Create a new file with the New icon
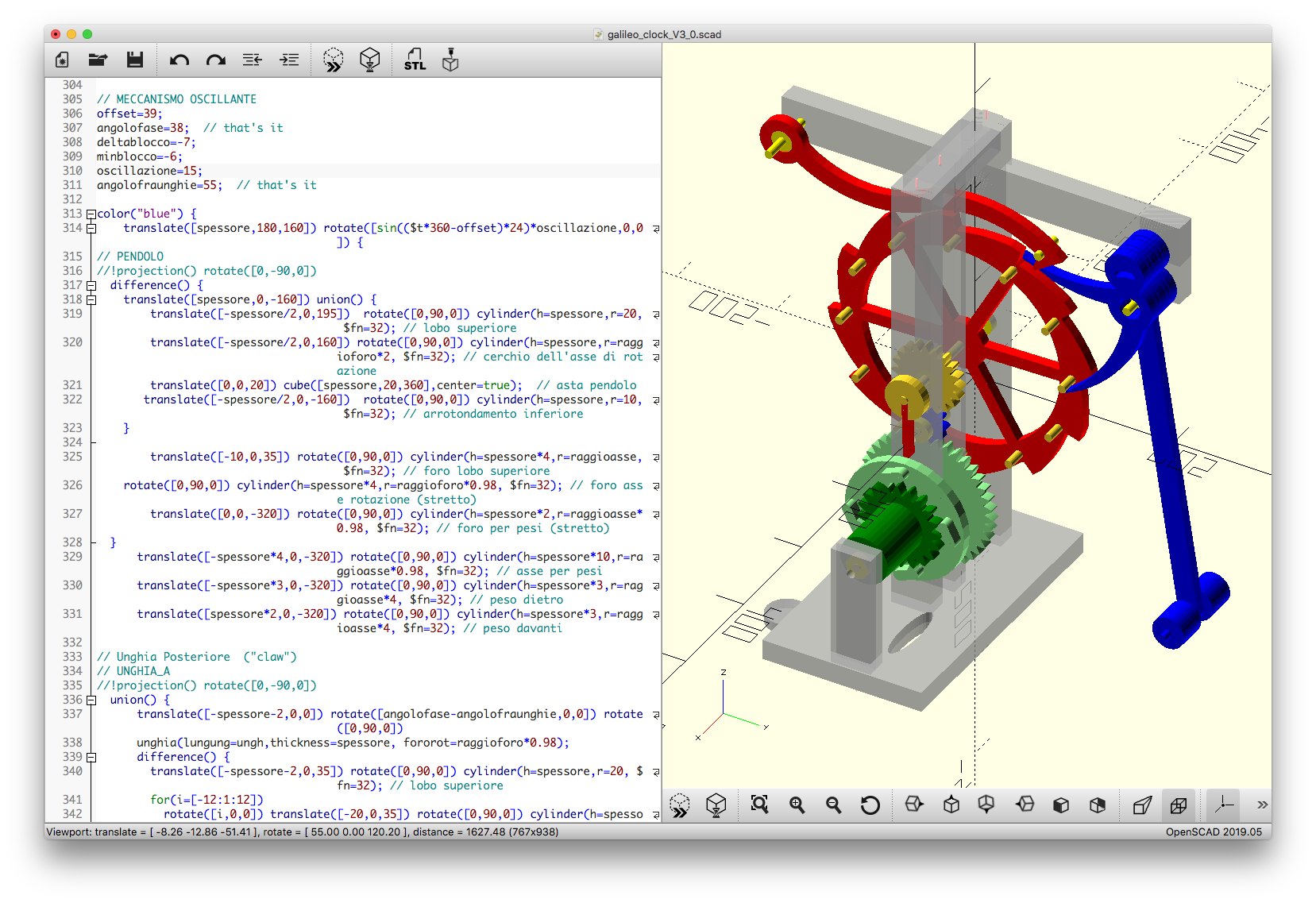 (x=62, y=60)
